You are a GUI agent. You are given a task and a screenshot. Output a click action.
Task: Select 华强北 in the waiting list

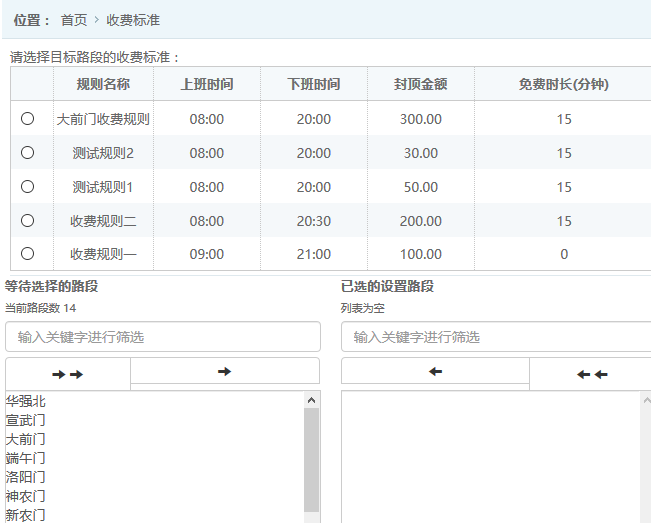pos(26,401)
